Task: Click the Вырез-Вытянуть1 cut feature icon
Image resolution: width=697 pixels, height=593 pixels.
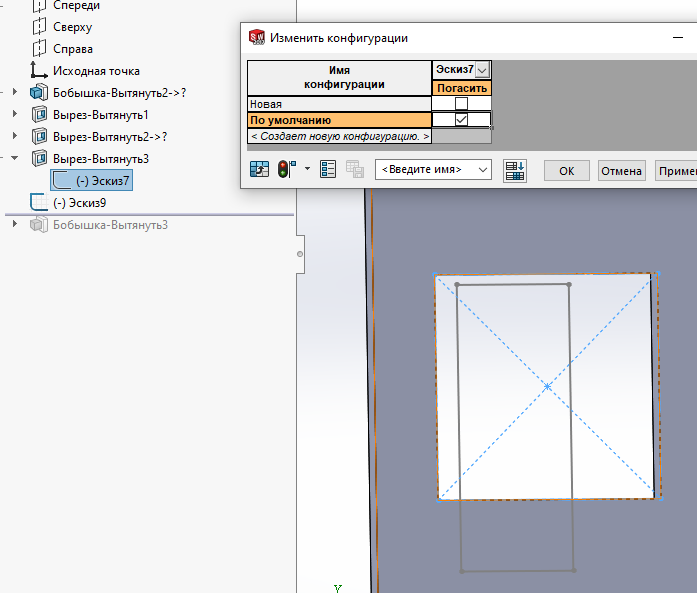Action: pyautogui.click(x=40, y=115)
